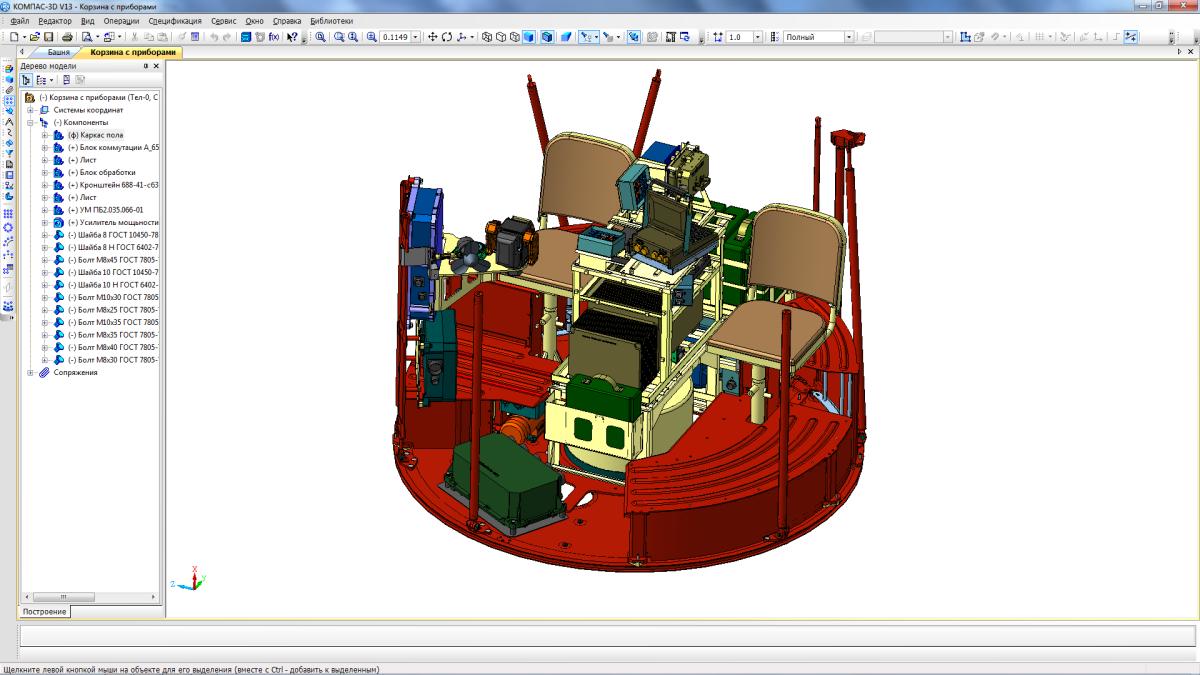Click the Open file icon
1200x675 pixels.
(x=34, y=37)
